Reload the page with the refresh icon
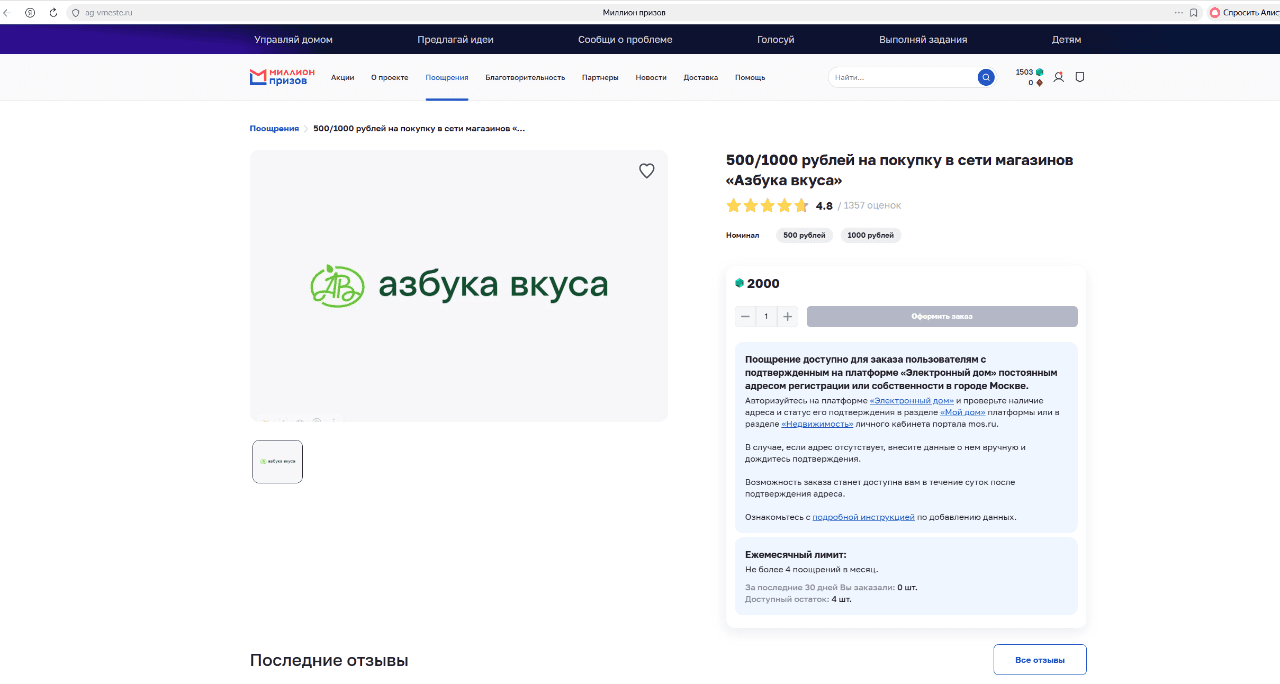This screenshot has height=684, width=1280. tap(53, 12)
